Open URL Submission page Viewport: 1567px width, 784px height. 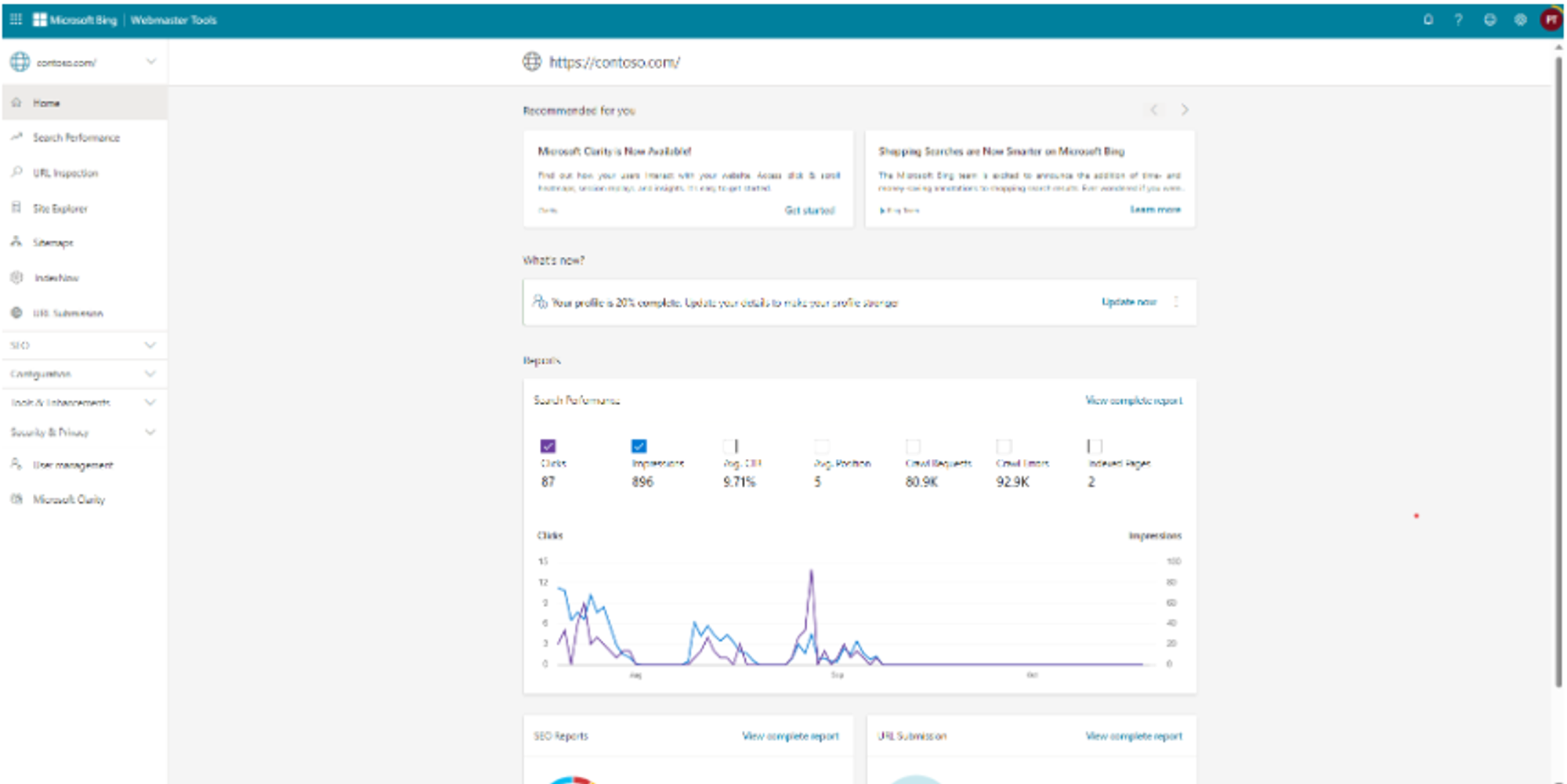coord(85,313)
